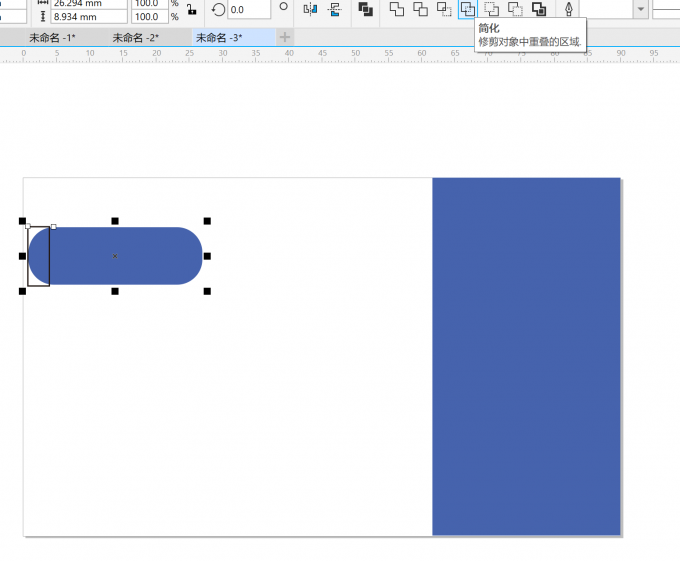The width and height of the screenshot is (680, 561).
Task: Click the Trim shapes icon
Action: point(420,9)
